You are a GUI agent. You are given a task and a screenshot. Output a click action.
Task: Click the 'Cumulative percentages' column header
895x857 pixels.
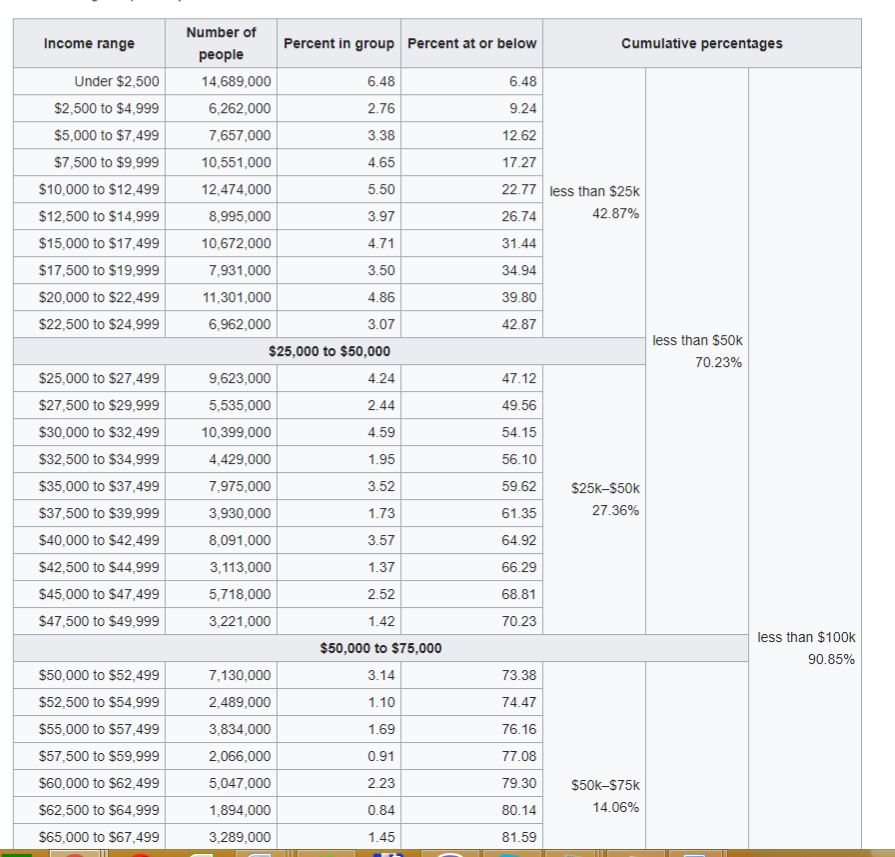(702, 43)
